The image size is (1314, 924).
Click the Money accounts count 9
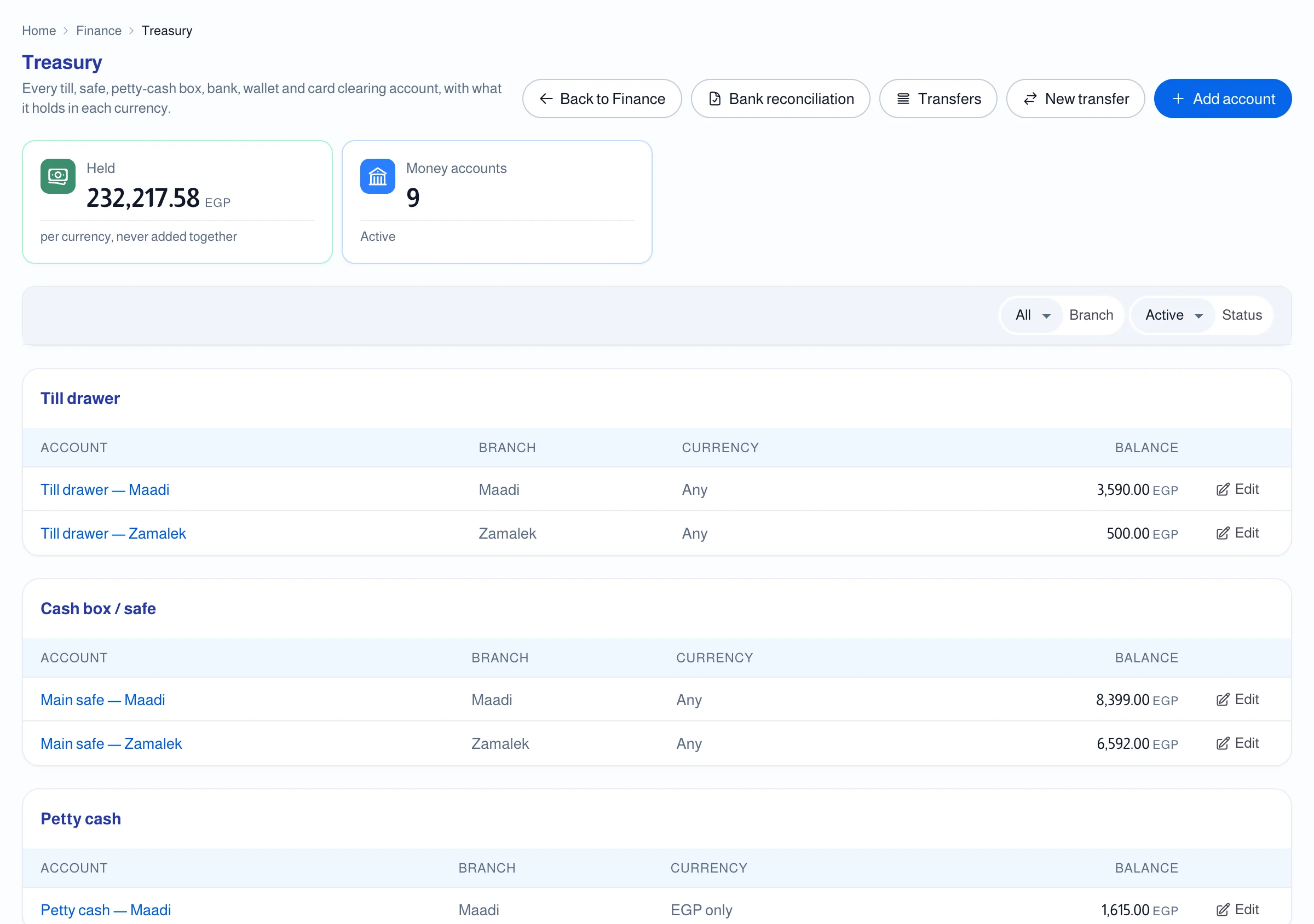[413, 198]
